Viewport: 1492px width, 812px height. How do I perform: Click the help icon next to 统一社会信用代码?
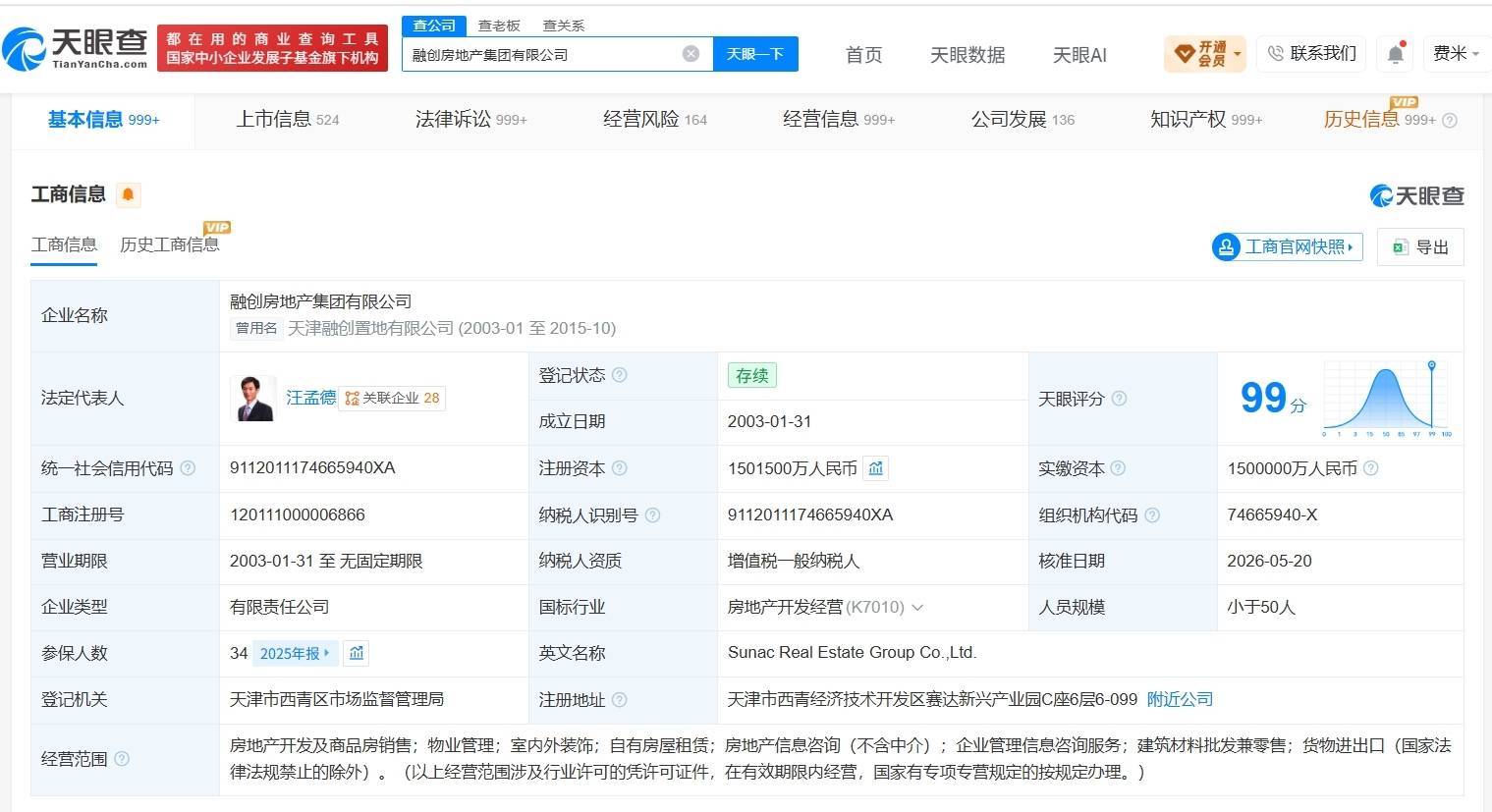(188, 468)
